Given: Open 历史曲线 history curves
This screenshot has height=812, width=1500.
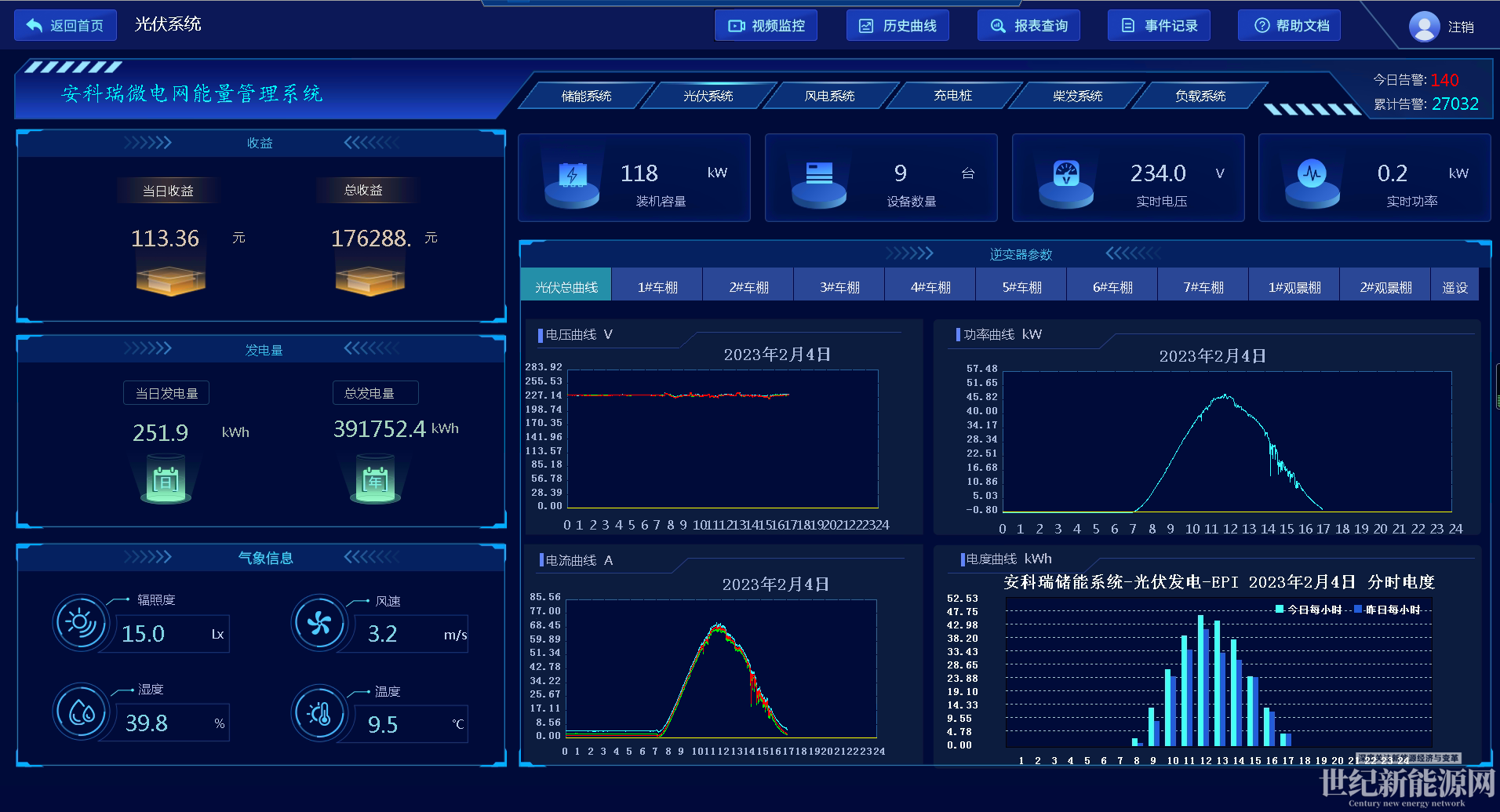Looking at the screenshot, I should click(x=897, y=26).
